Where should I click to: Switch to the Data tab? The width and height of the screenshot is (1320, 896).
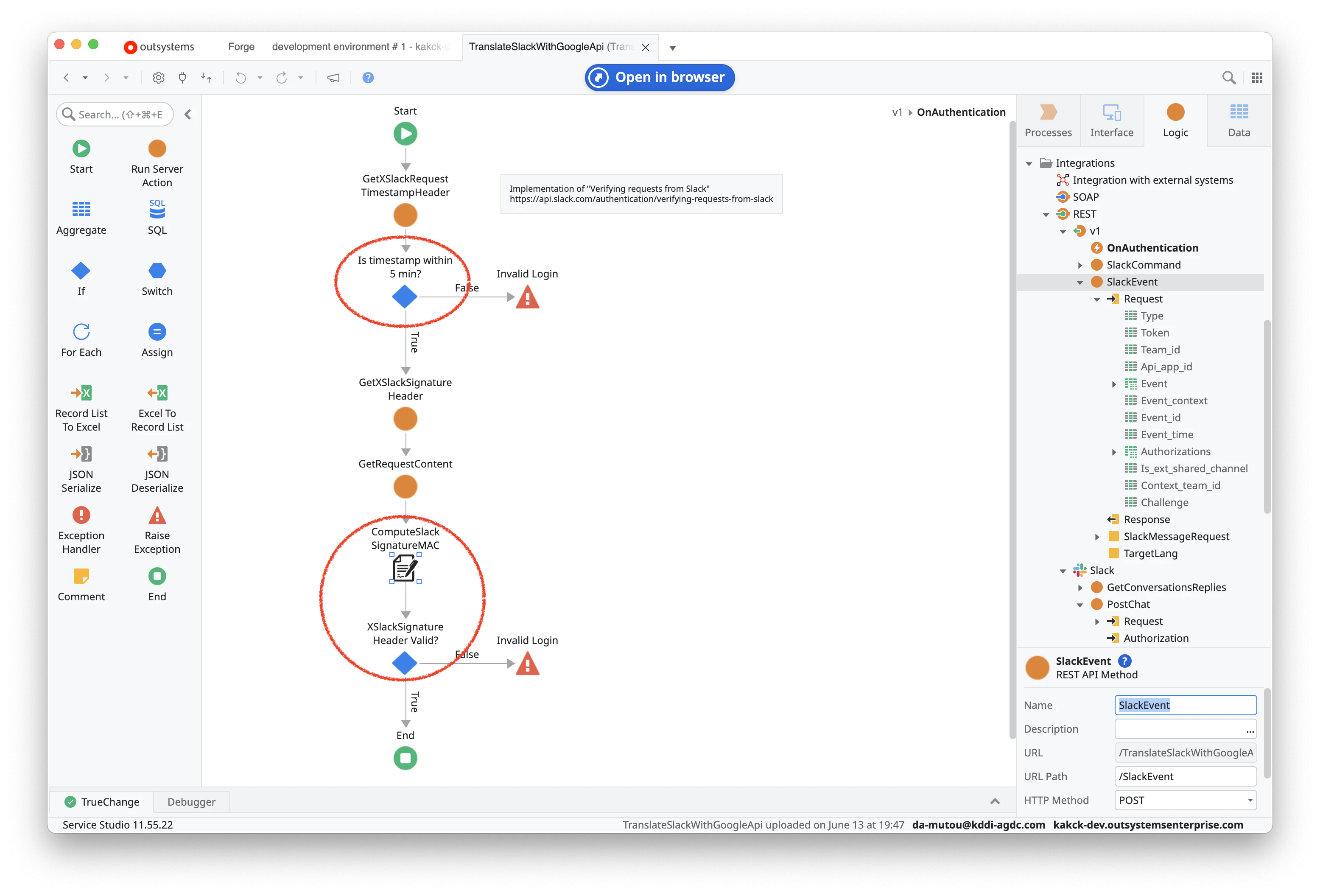coord(1239,121)
